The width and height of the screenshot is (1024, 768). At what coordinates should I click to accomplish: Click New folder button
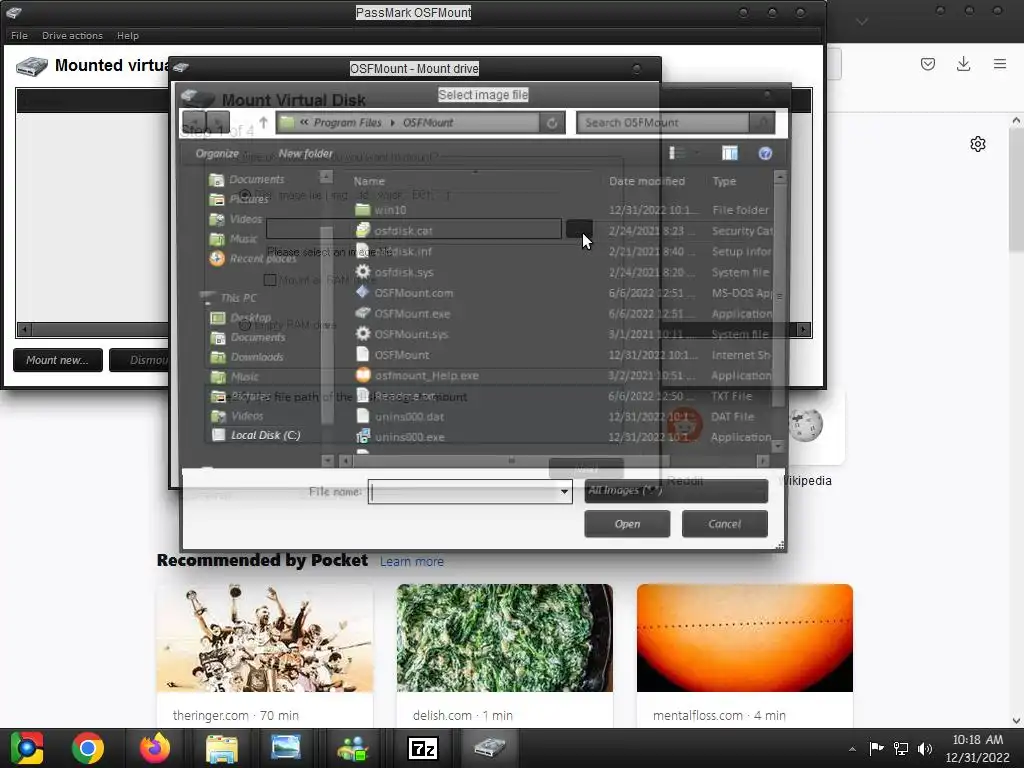coord(305,153)
